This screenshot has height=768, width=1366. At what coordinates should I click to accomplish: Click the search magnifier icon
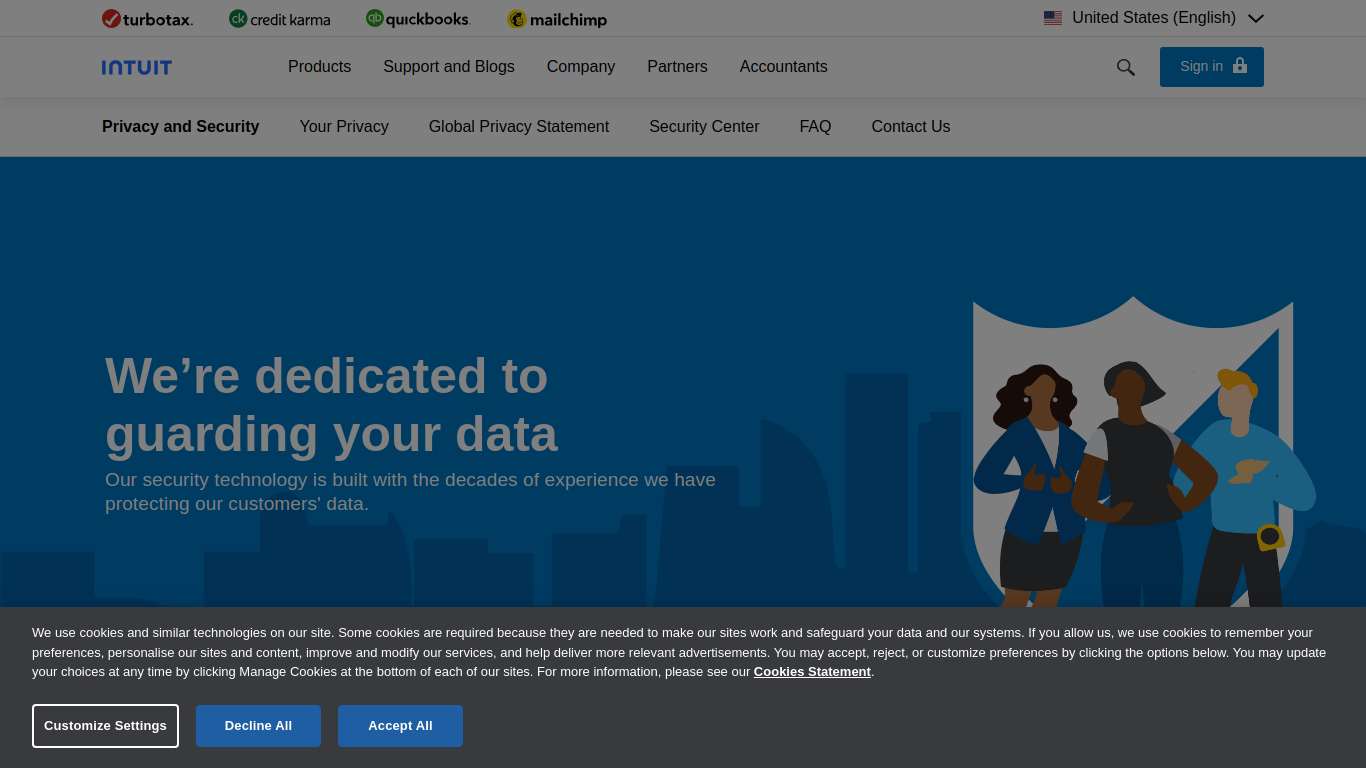1126,67
